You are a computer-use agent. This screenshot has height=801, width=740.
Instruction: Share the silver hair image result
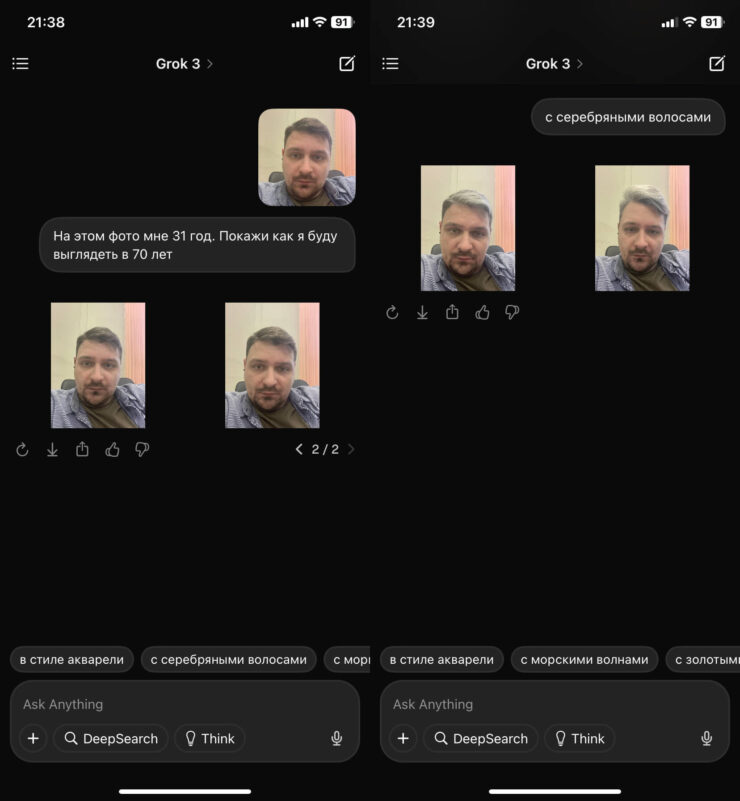pos(452,313)
